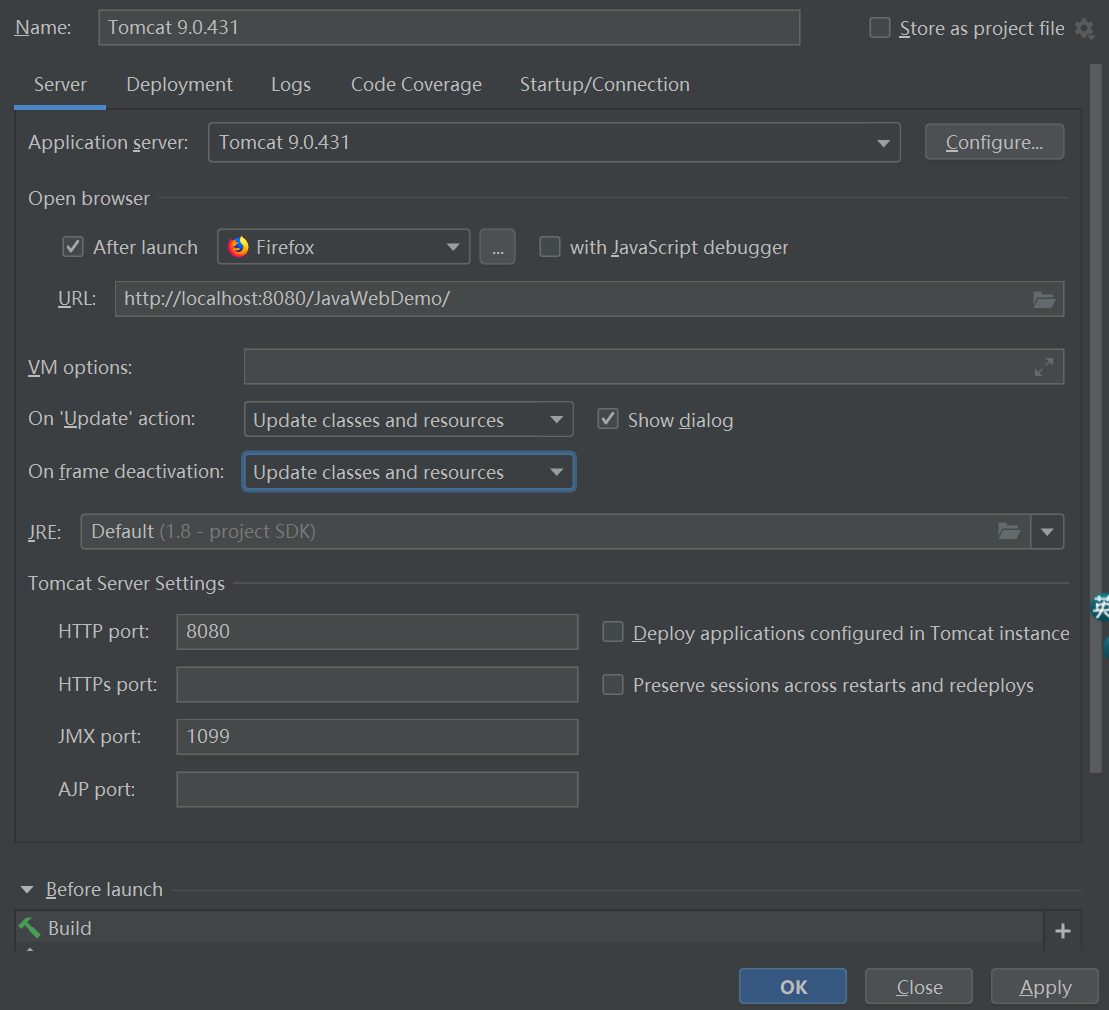This screenshot has width=1109, height=1010.
Task: Open the Startup/Connection tab
Action: (604, 85)
